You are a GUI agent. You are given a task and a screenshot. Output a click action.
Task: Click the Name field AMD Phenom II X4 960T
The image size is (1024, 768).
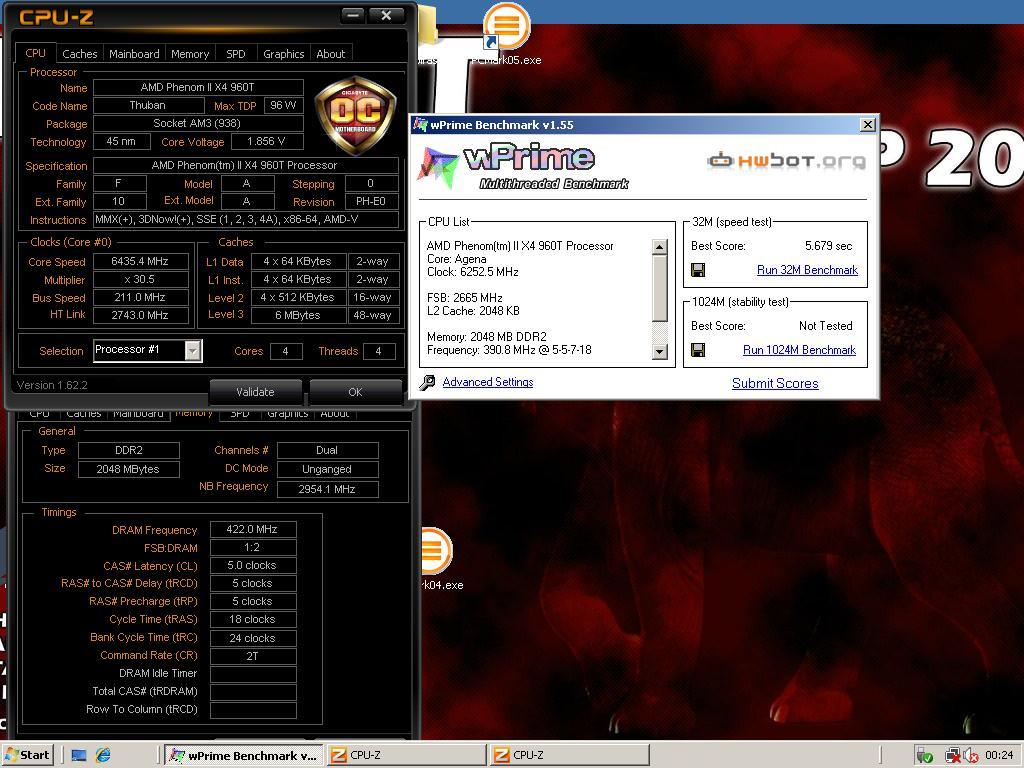click(198, 88)
